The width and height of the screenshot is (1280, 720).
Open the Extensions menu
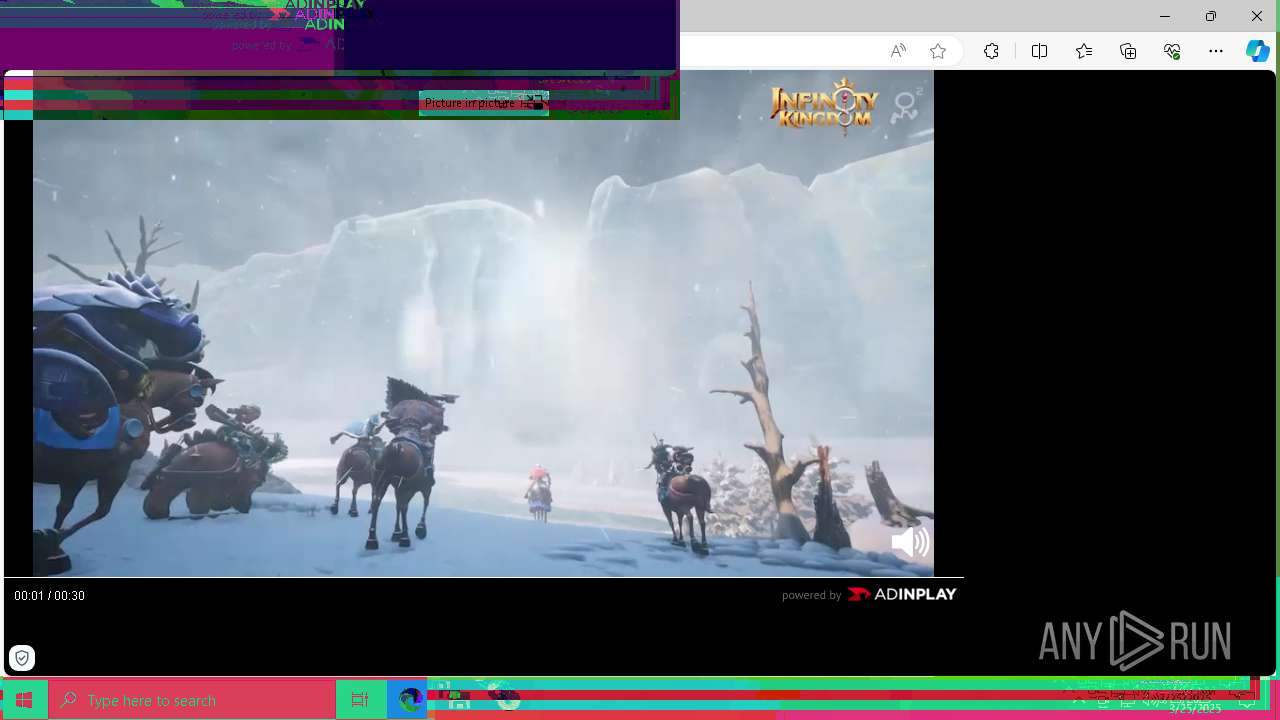(x=991, y=51)
